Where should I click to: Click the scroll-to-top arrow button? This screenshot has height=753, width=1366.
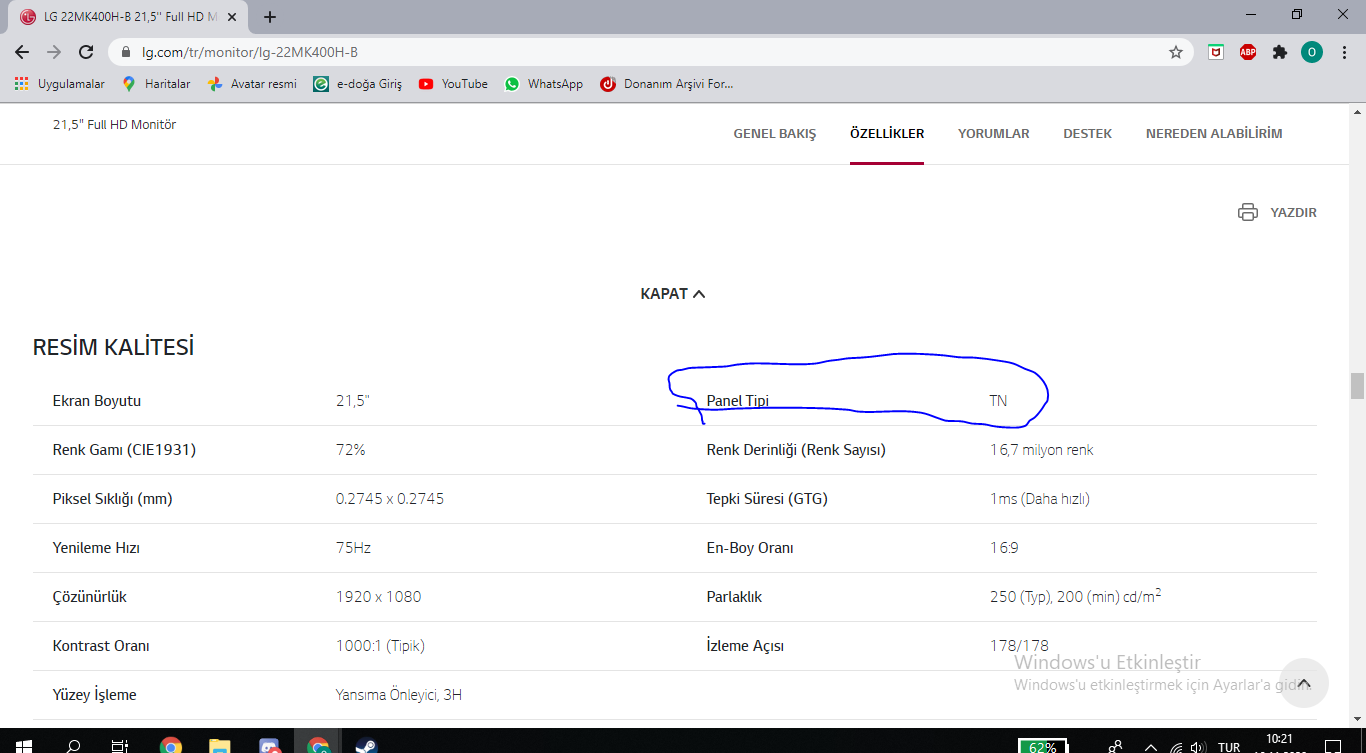pos(1303,683)
